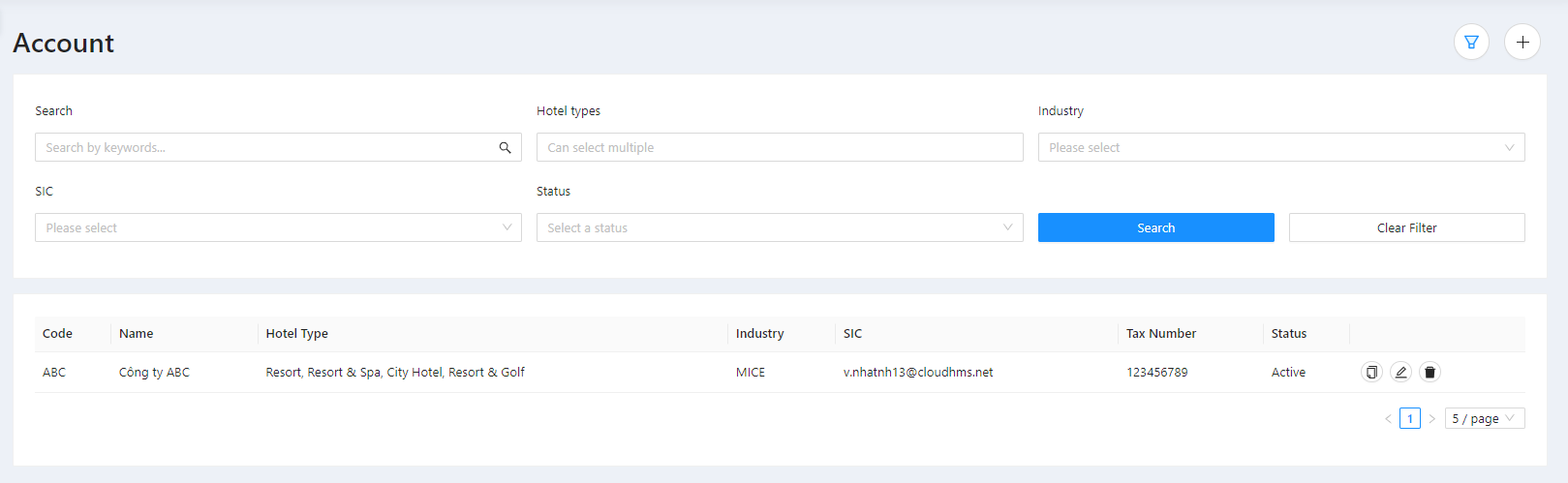Click the Hotel Type column header

point(297,334)
